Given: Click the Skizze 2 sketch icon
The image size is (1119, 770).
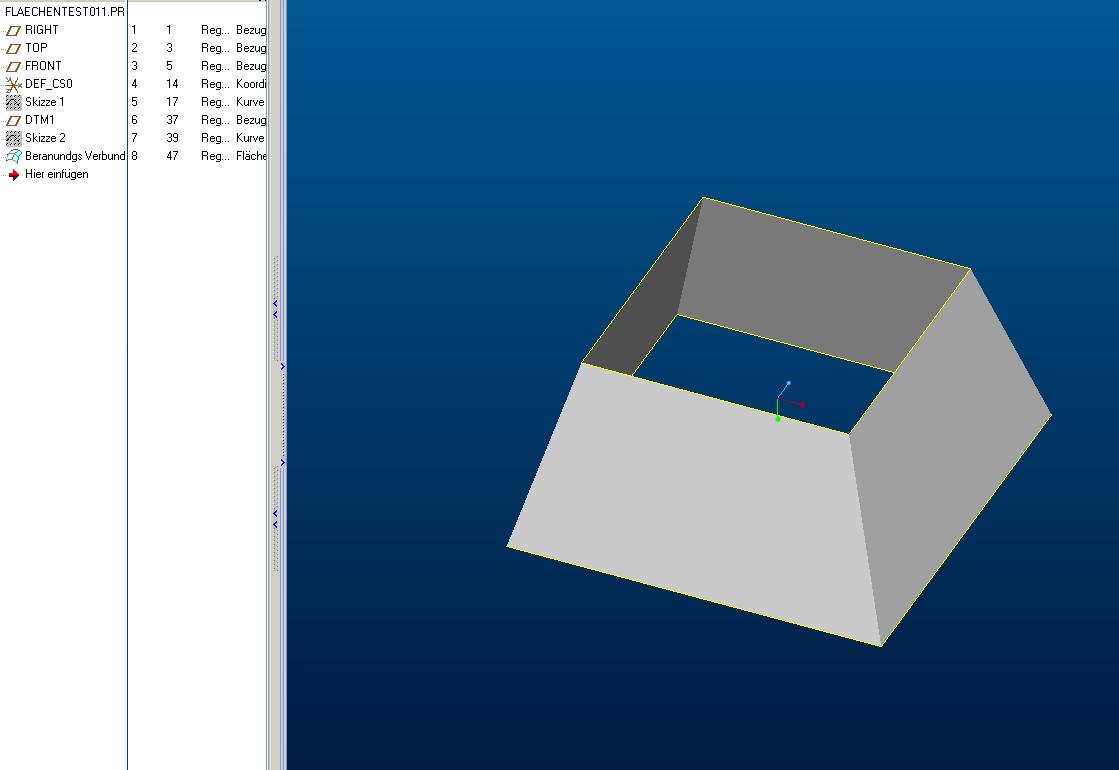Looking at the screenshot, I should [13, 138].
